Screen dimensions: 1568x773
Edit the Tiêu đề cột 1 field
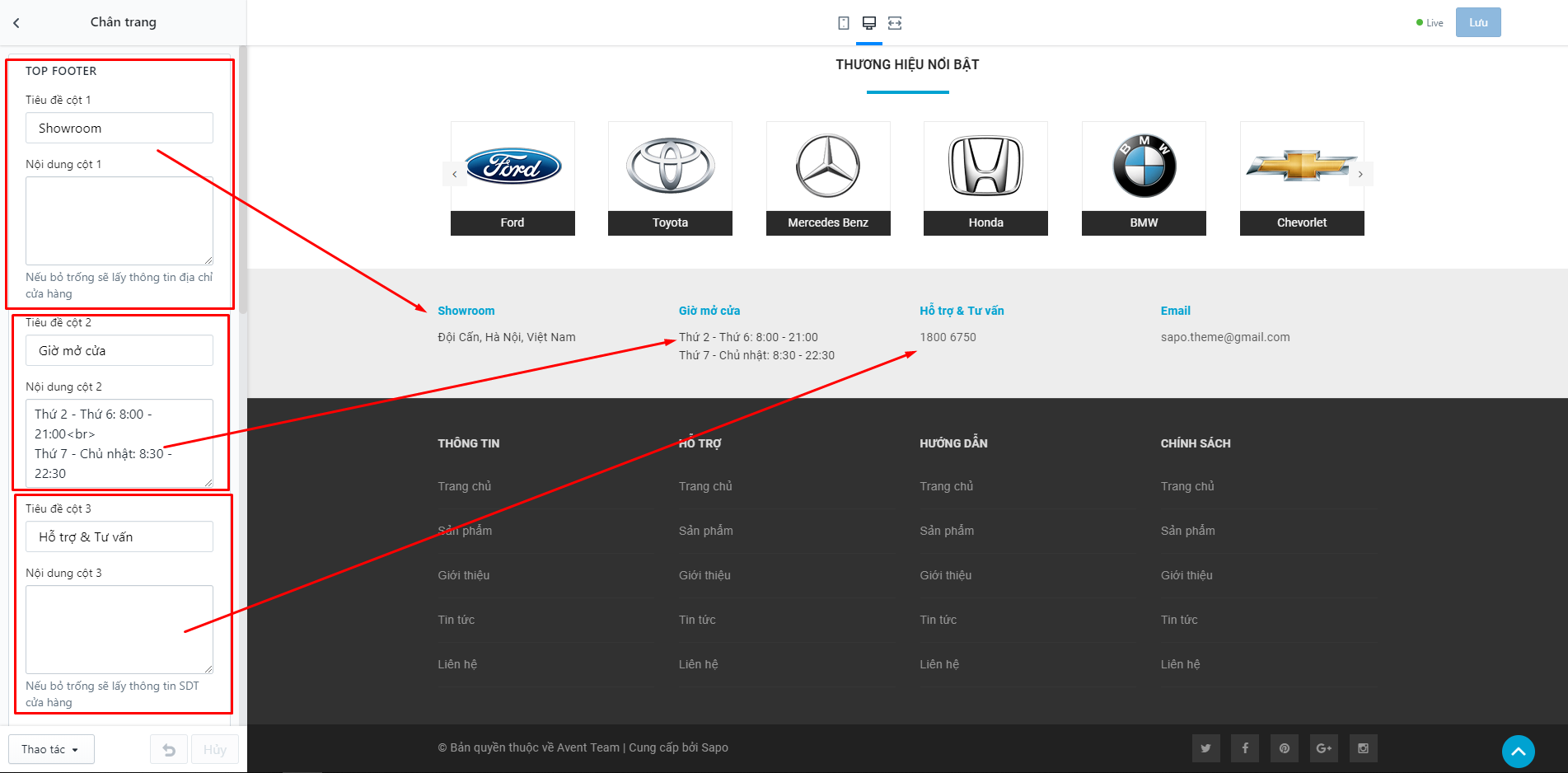pos(119,129)
